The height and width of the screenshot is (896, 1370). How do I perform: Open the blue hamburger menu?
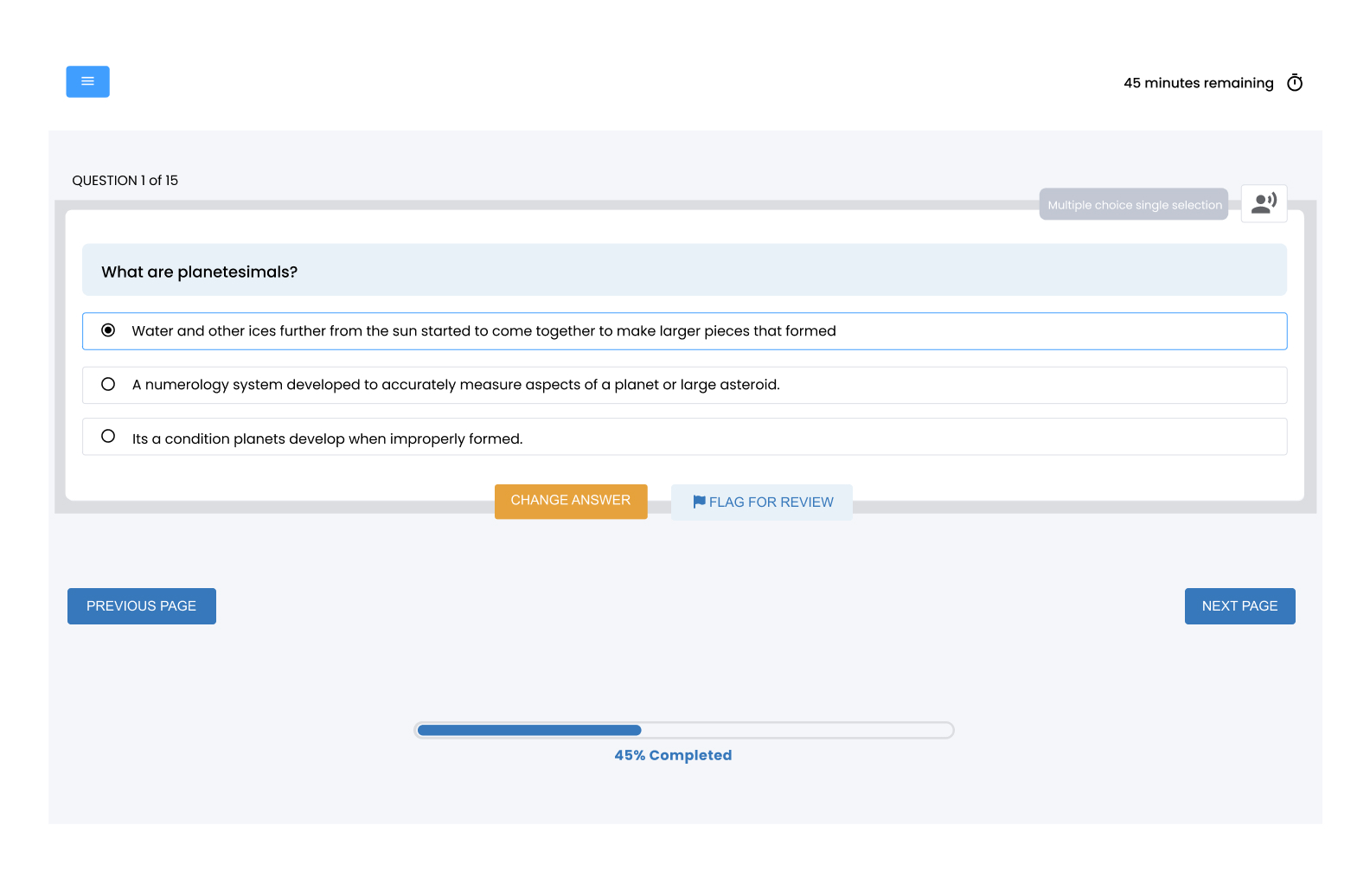pyautogui.click(x=87, y=81)
